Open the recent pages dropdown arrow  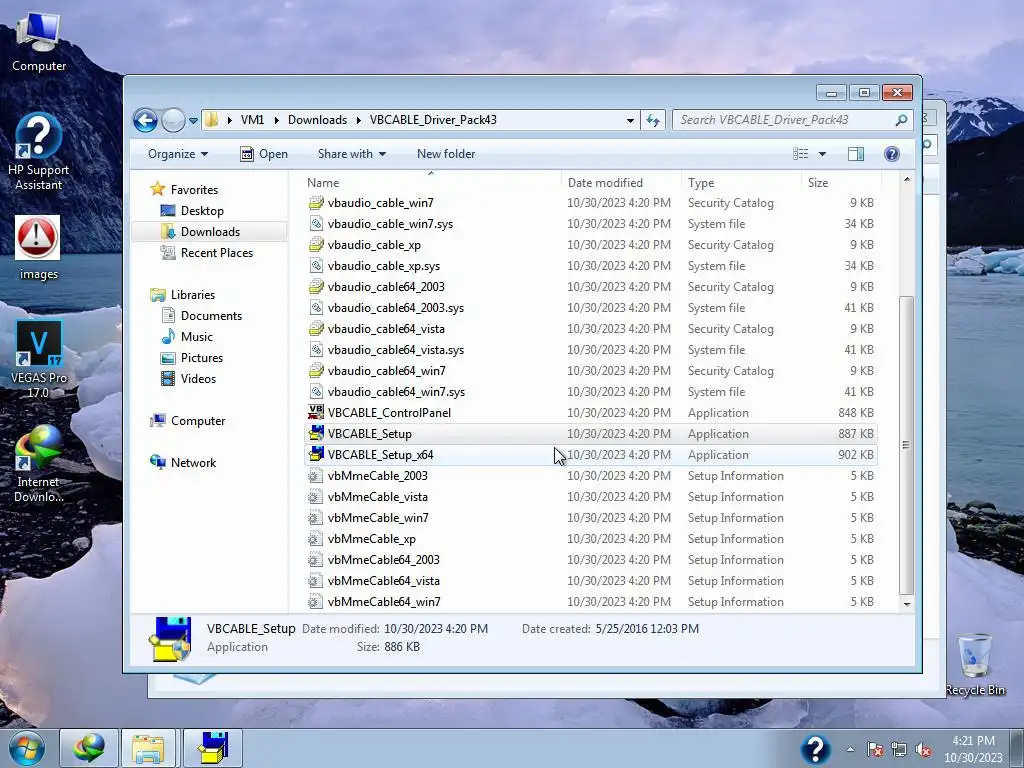pos(193,121)
